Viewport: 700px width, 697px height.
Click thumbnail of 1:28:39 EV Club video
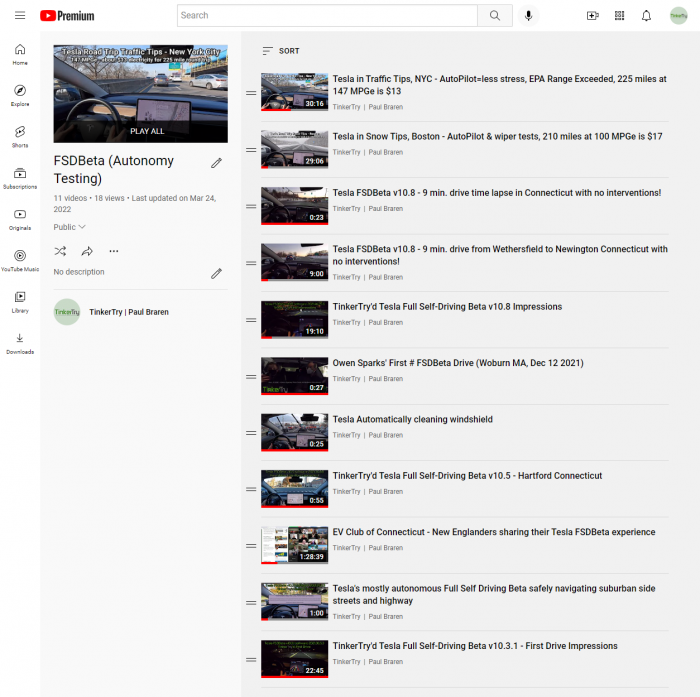click(x=295, y=545)
